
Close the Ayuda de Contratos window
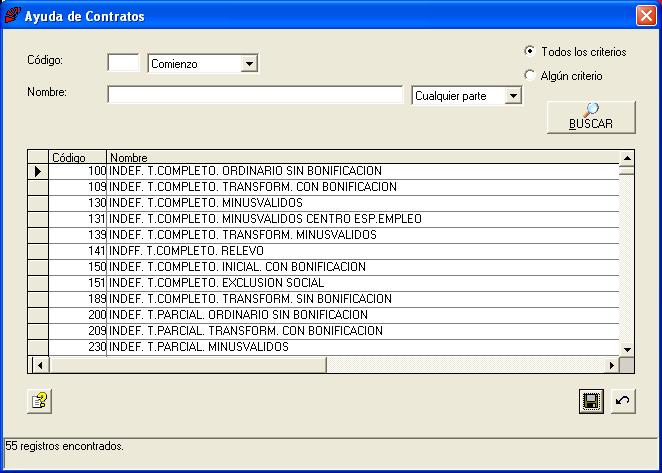pos(646,16)
